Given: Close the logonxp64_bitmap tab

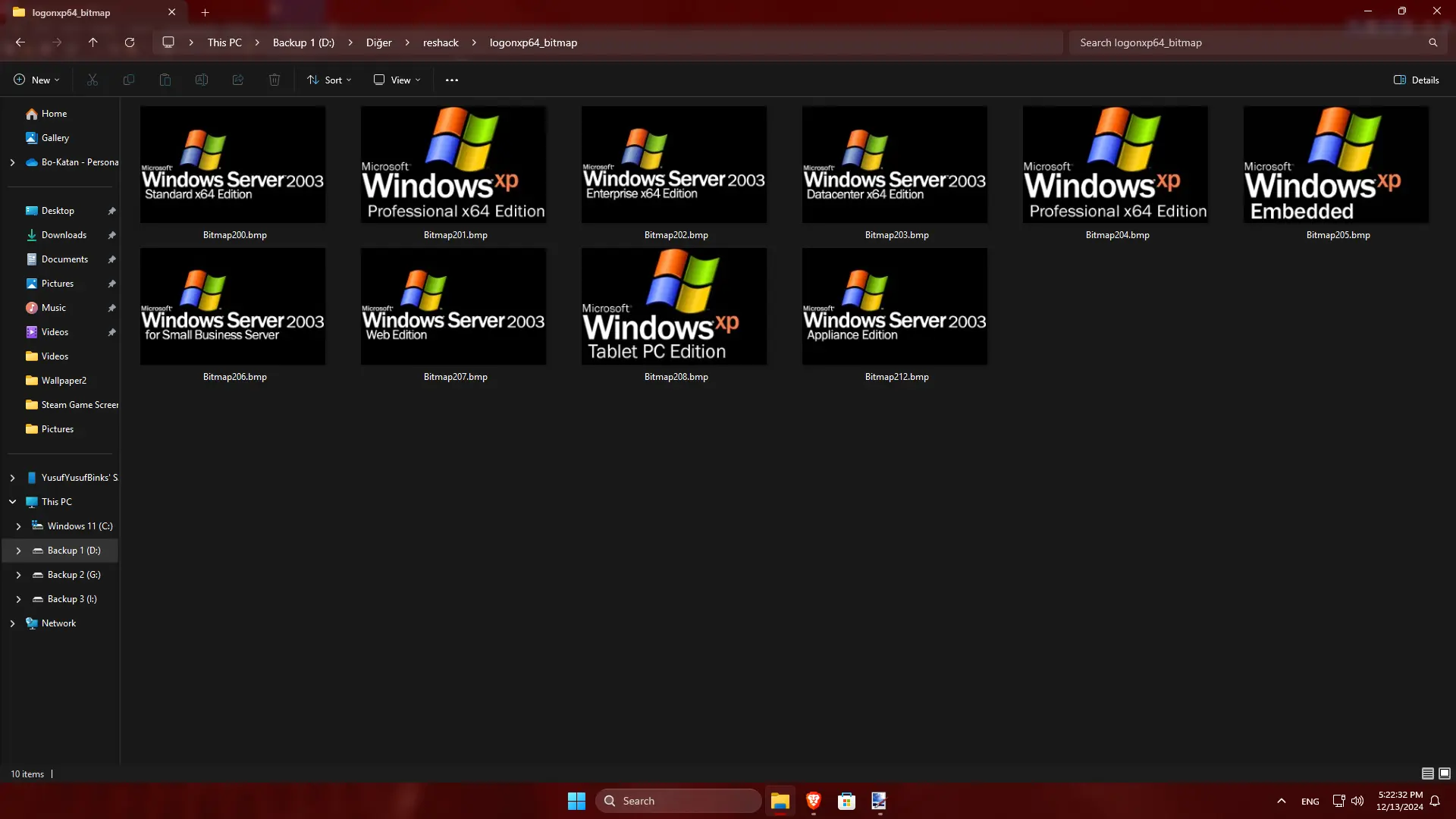Looking at the screenshot, I should click(172, 12).
